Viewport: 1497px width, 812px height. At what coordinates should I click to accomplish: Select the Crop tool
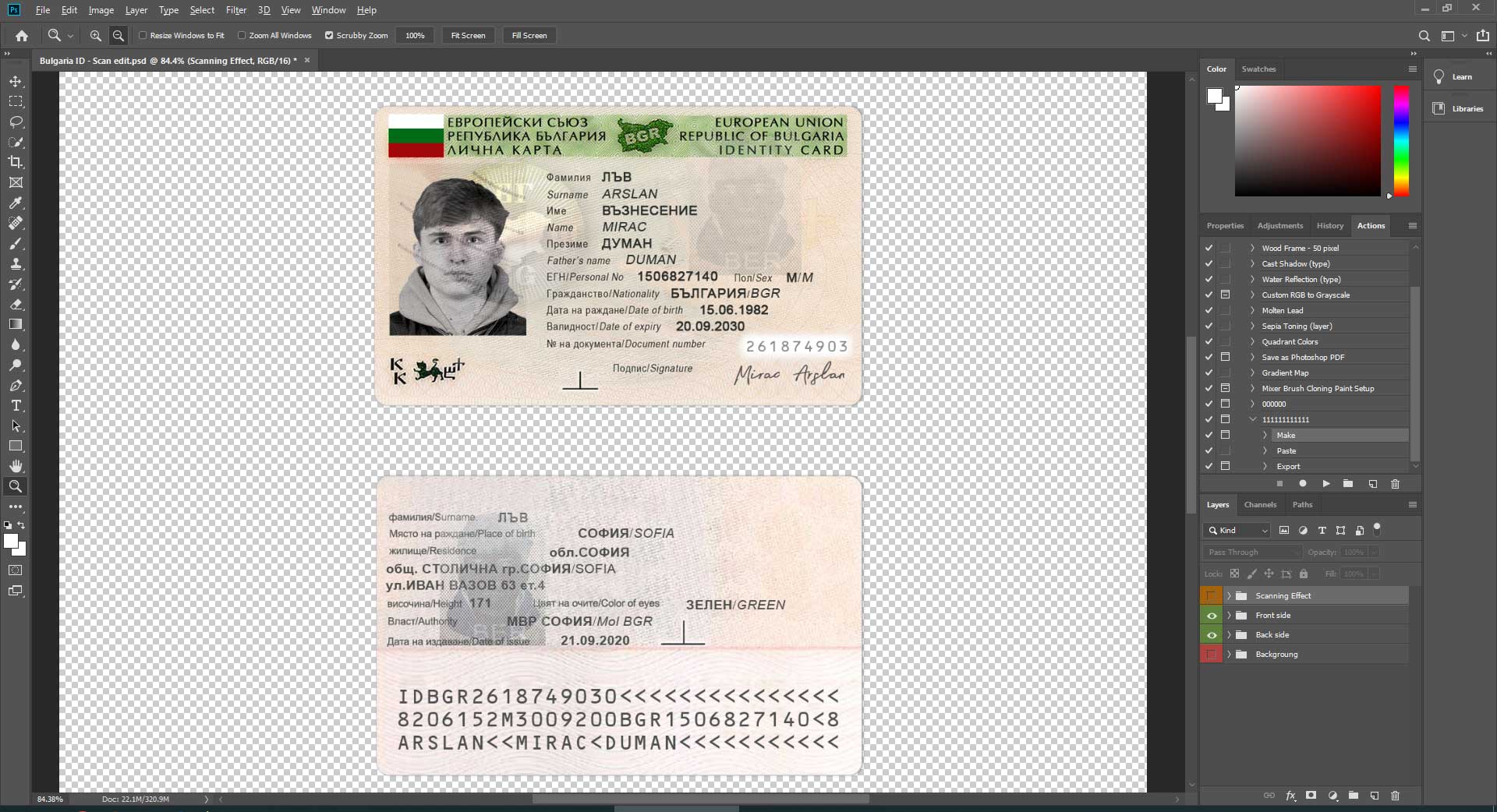click(x=16, y=162)
